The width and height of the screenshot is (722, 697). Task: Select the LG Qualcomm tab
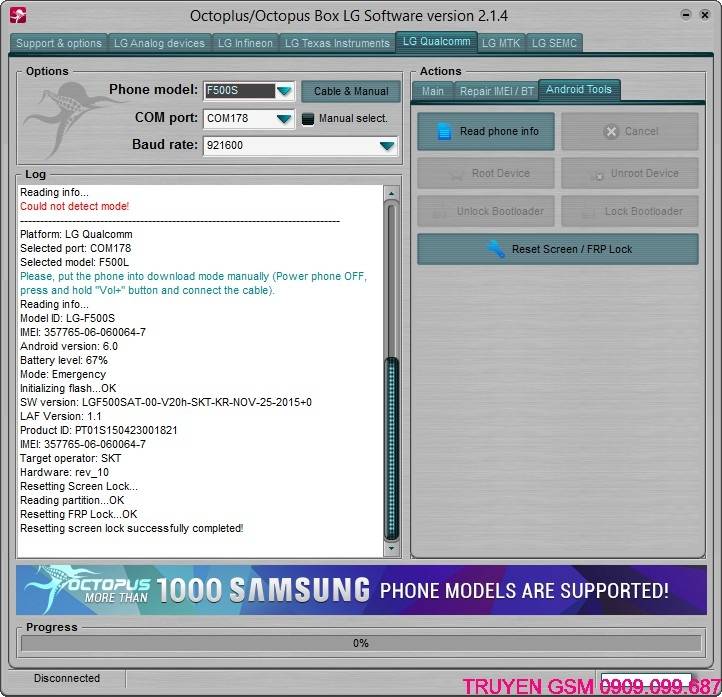pos(437,42)
